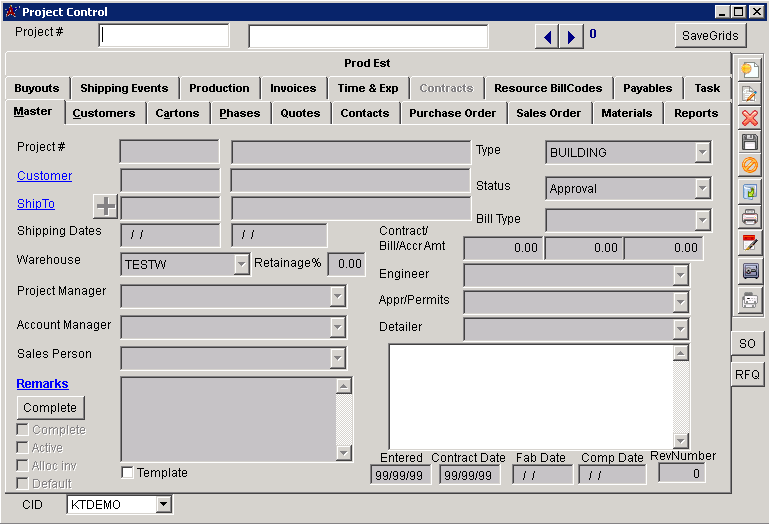
Task: Click the orange cancel circle icon
Action: (x=749, y=166)
